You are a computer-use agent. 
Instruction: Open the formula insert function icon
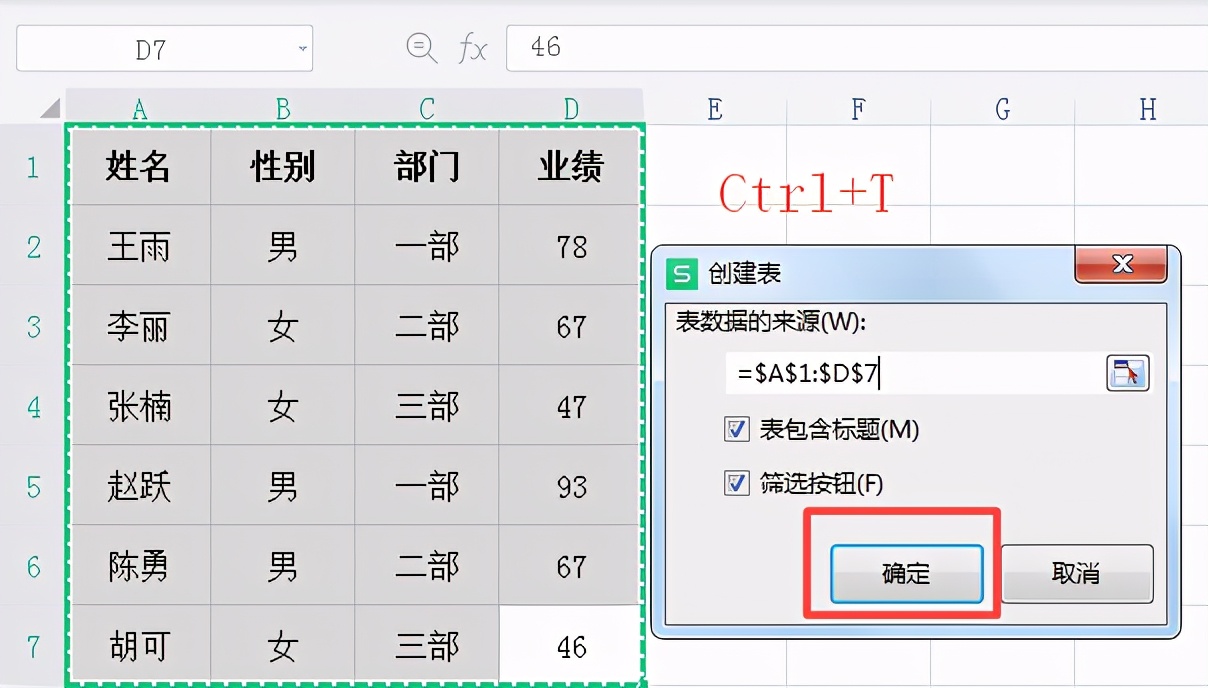pos(472,48)
